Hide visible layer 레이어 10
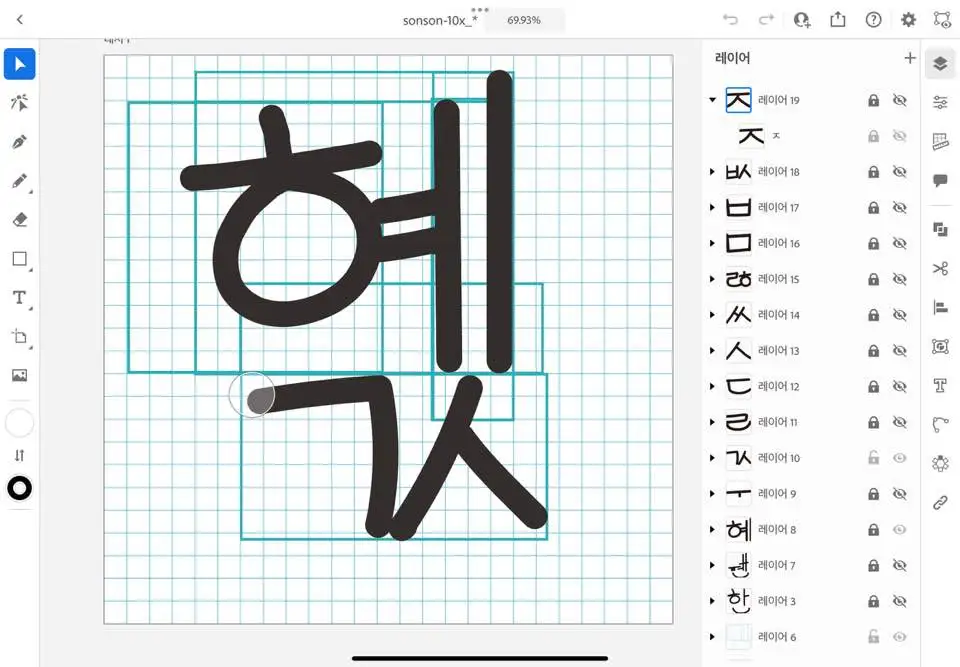 coord(899,458)
